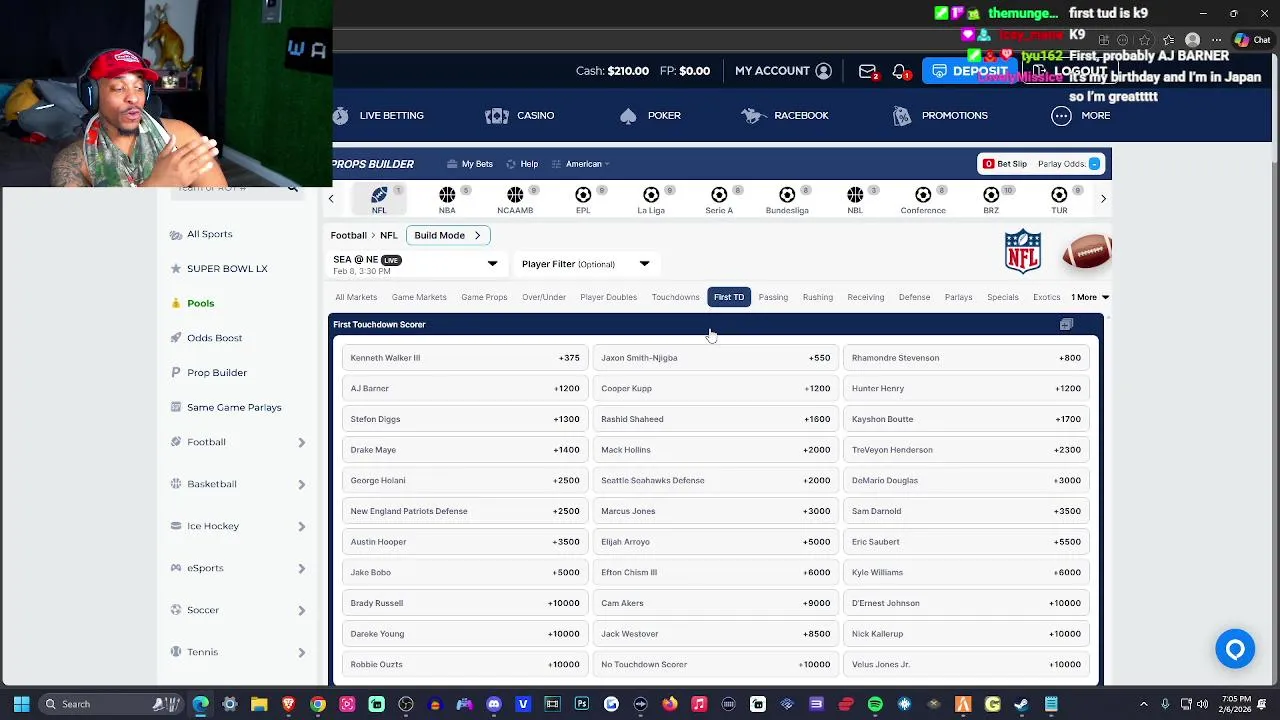Open Photoshop from the taskbar
The image size is (1280, 720).
coord(582,704)
